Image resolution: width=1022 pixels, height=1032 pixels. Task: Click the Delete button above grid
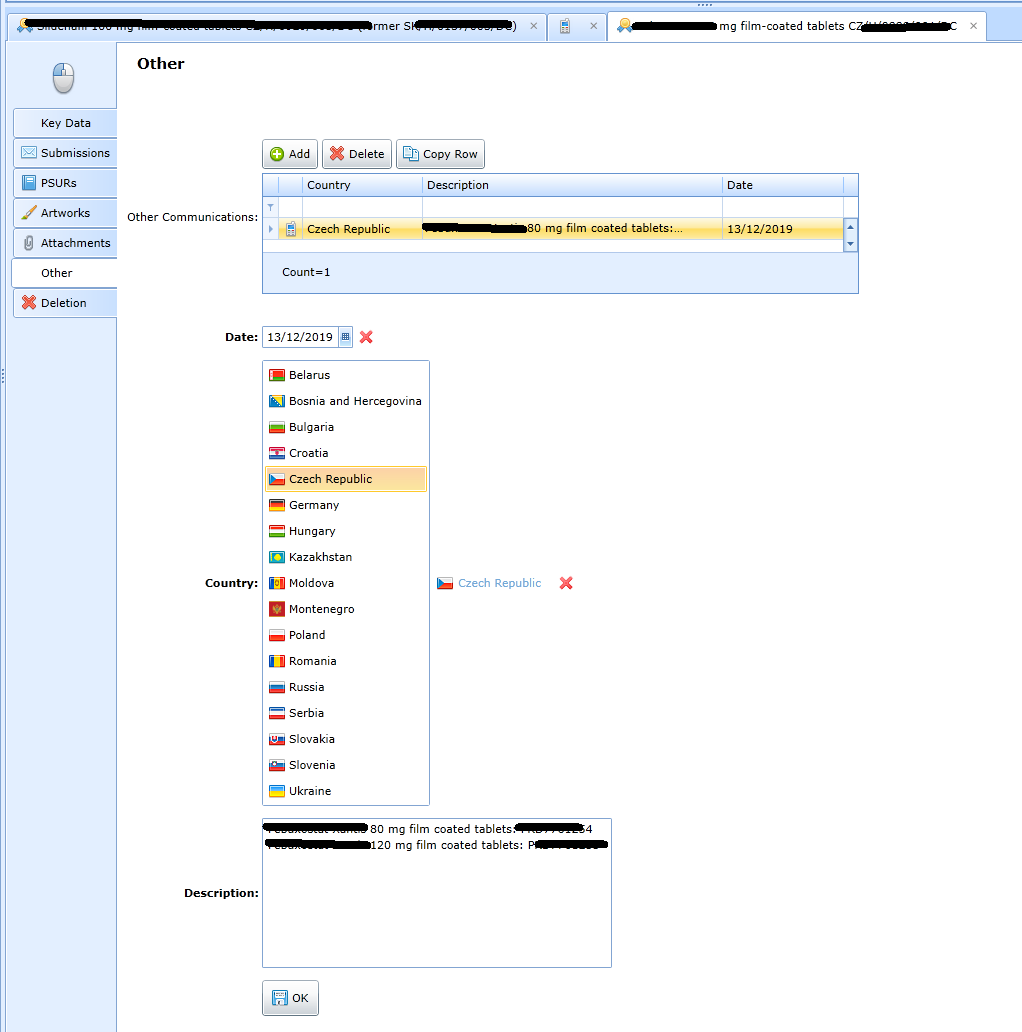(x=357, y=154)
